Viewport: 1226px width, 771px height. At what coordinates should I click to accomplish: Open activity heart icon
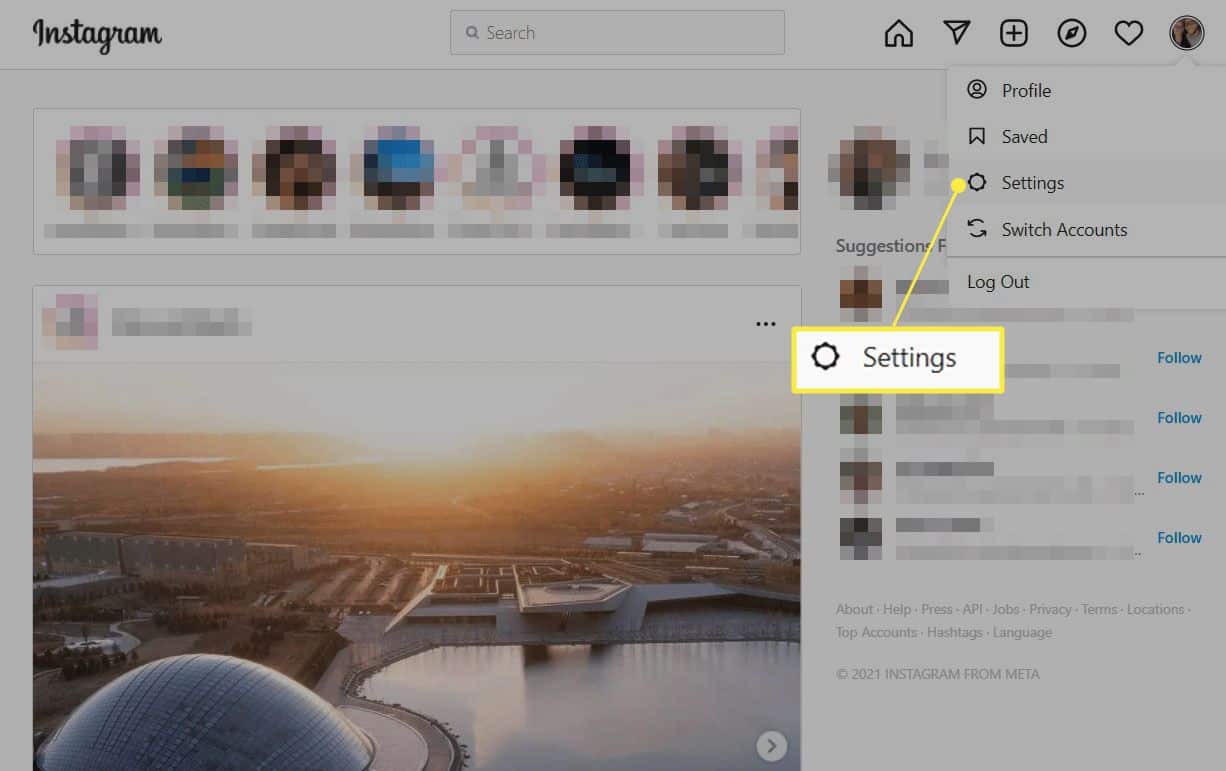point(1129,33)
